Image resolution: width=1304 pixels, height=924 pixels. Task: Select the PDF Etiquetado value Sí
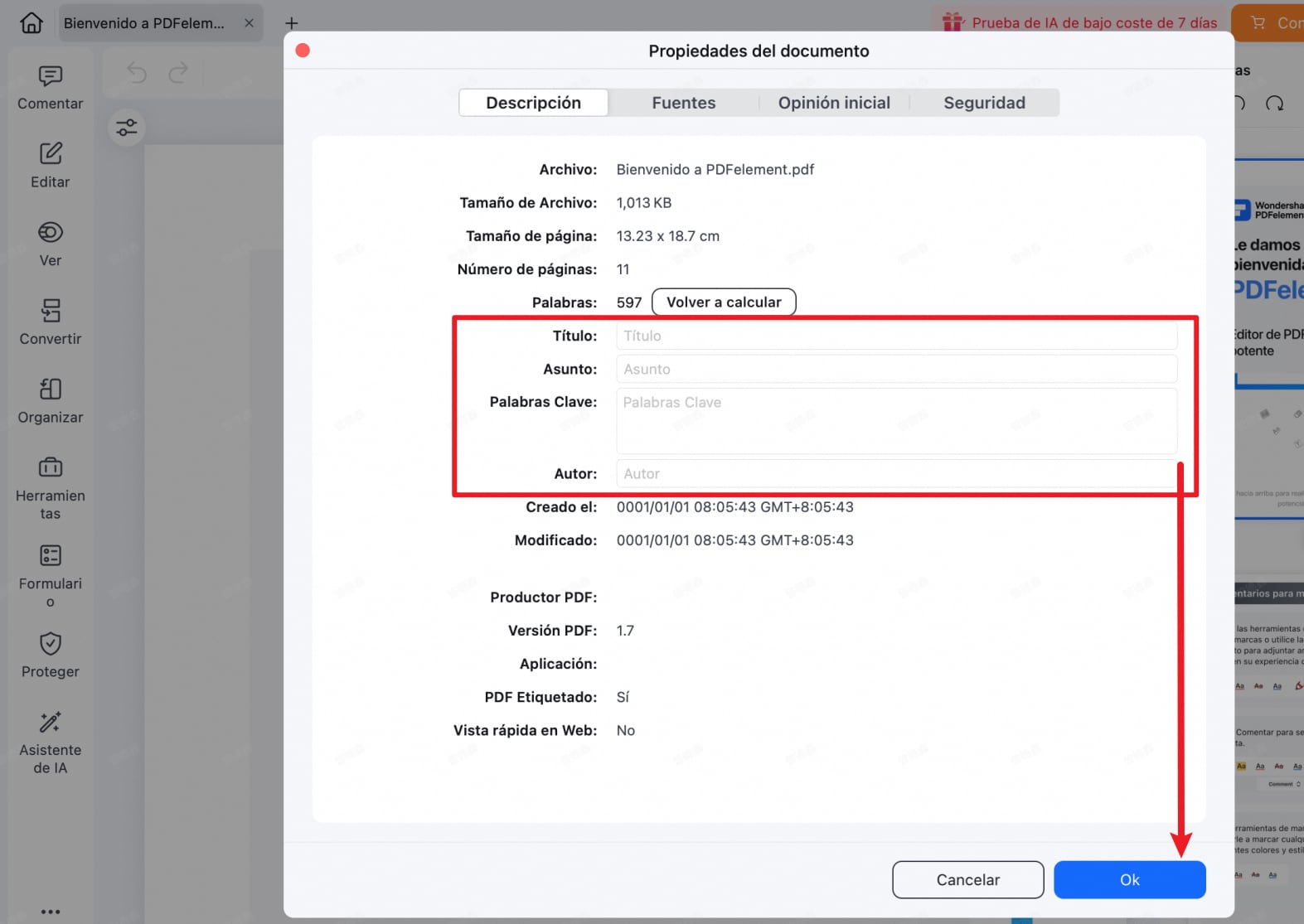[x=623, y=697]
